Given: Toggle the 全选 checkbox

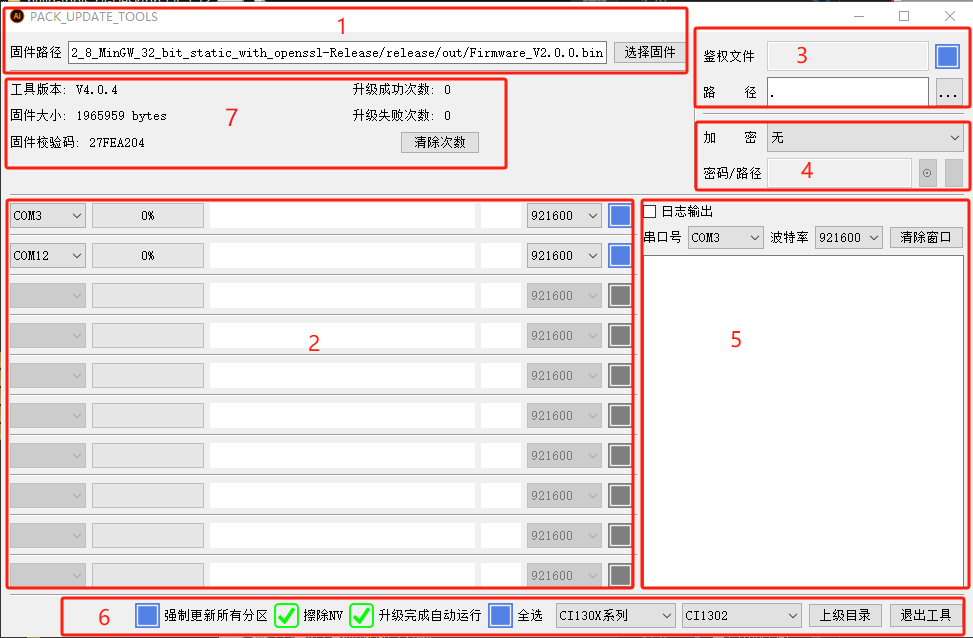Looking at the screenshot, I should [499, 616].
